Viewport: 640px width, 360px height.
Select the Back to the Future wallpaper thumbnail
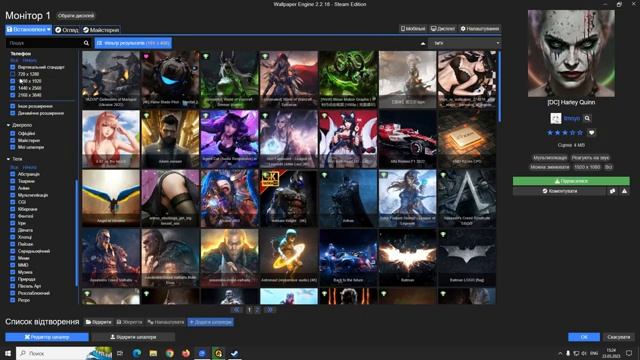[348, 258]
